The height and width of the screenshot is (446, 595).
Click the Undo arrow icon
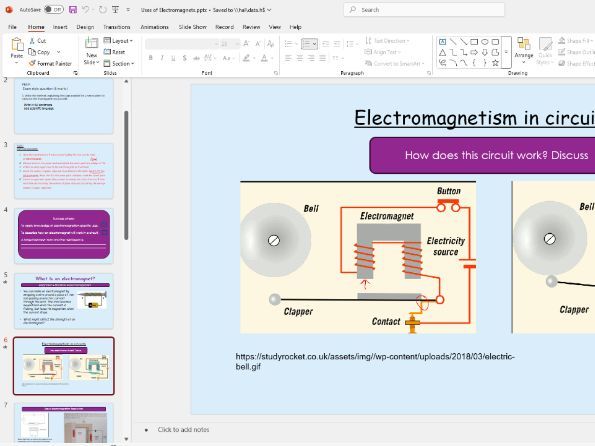85,9
